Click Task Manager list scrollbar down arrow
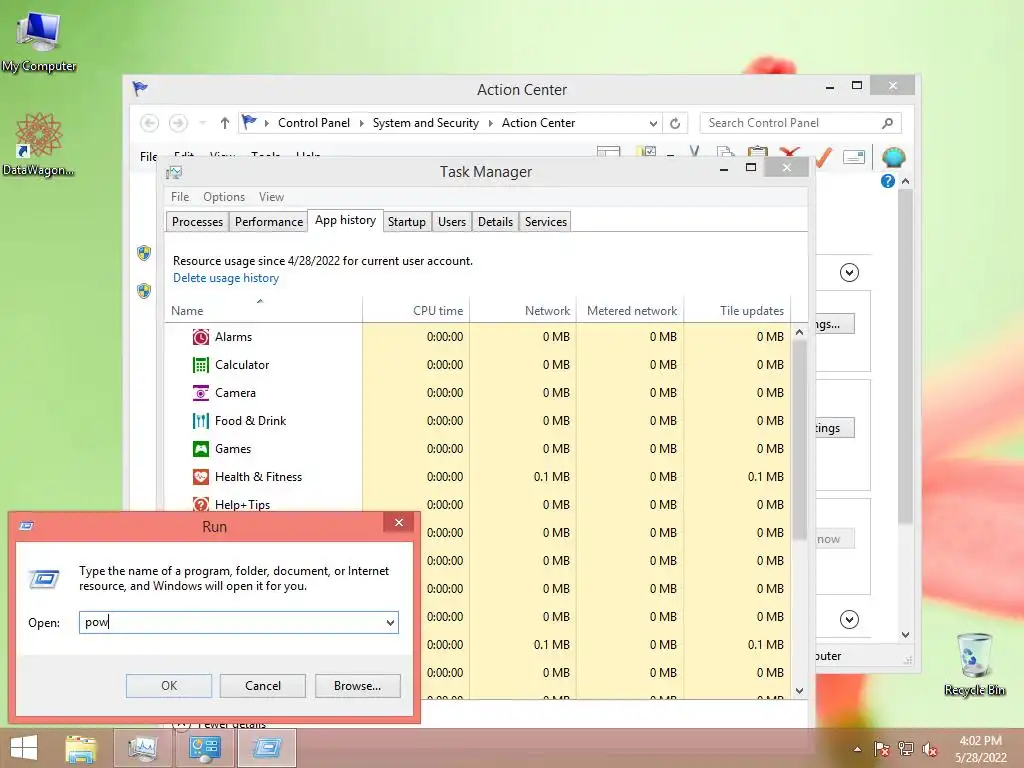This screenshot has height=768, width=1024. point(799,691)
